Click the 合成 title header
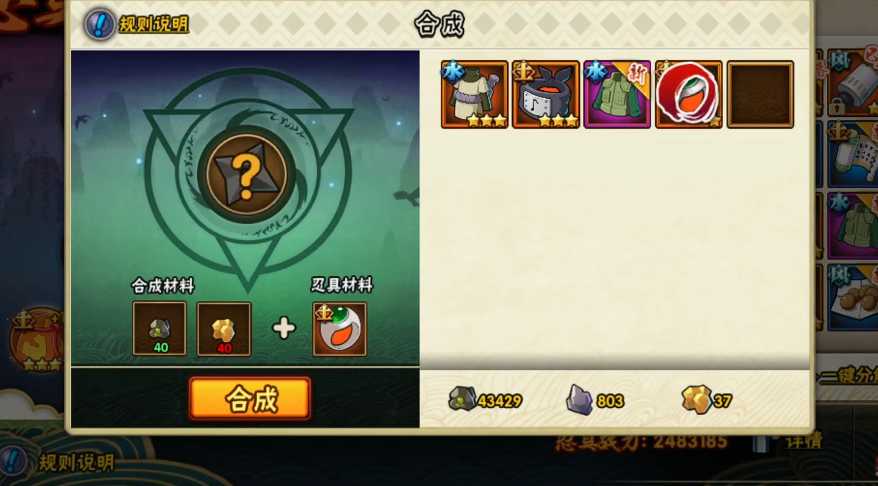878x486 pixels. [x=439, y=25]
